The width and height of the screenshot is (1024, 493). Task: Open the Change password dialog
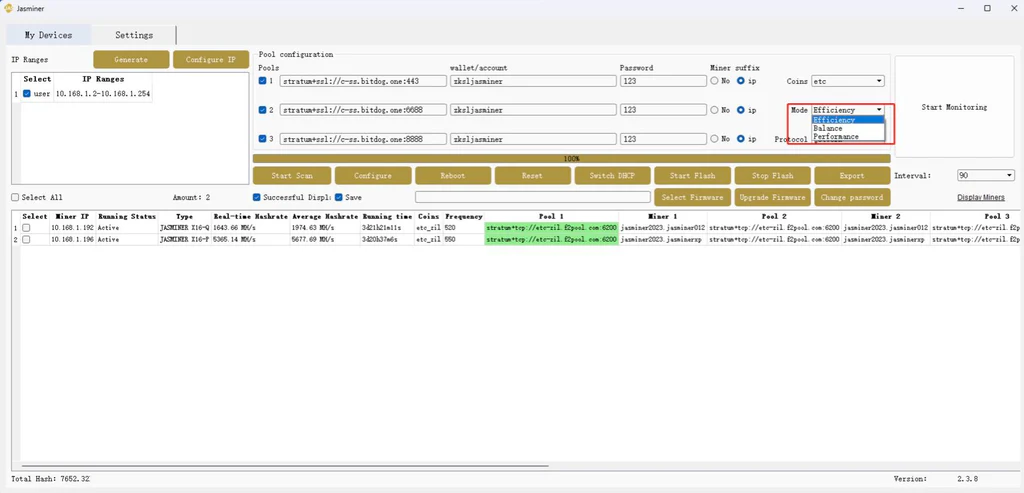pyautogui.click(x=852, y=197)
